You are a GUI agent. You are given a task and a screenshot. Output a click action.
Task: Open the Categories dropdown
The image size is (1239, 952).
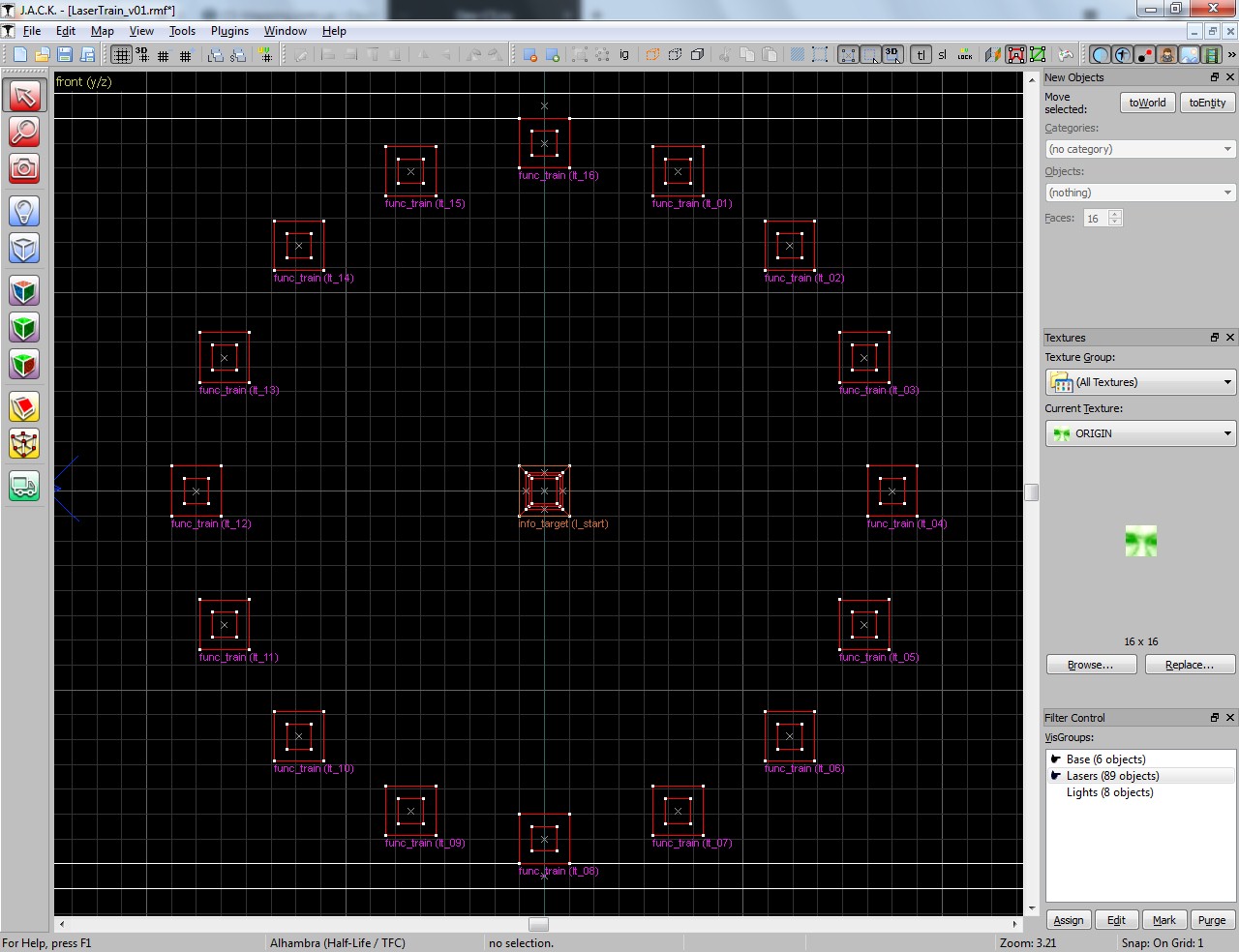(1140, 149)
